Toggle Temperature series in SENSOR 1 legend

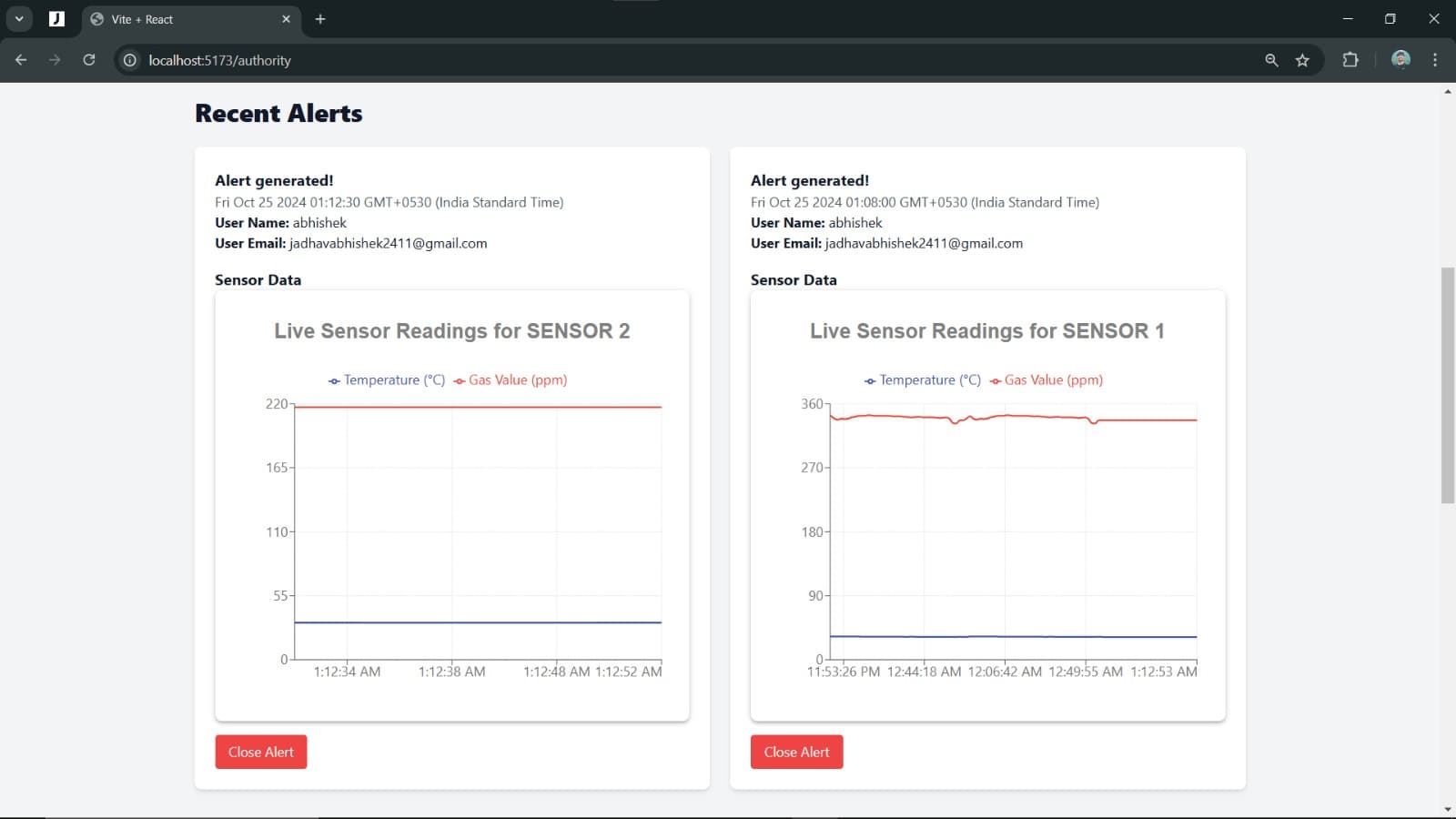click(923, 380)
